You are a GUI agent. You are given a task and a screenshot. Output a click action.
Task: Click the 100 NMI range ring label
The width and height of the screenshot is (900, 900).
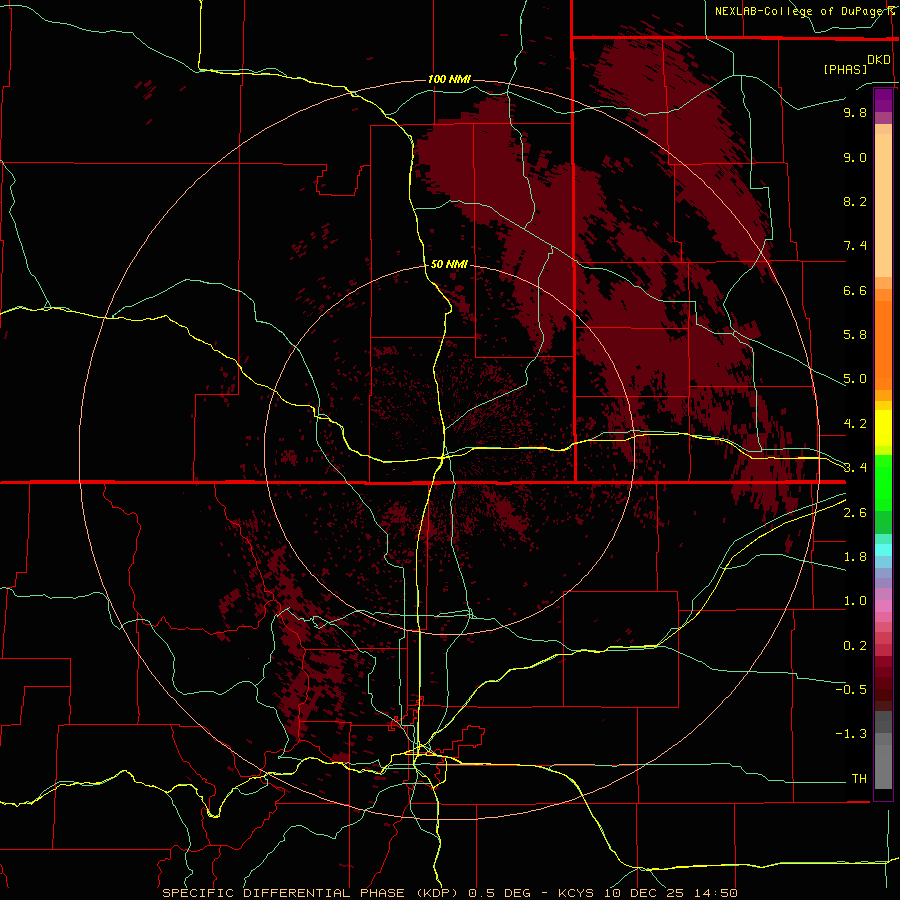tap(449, 79)
